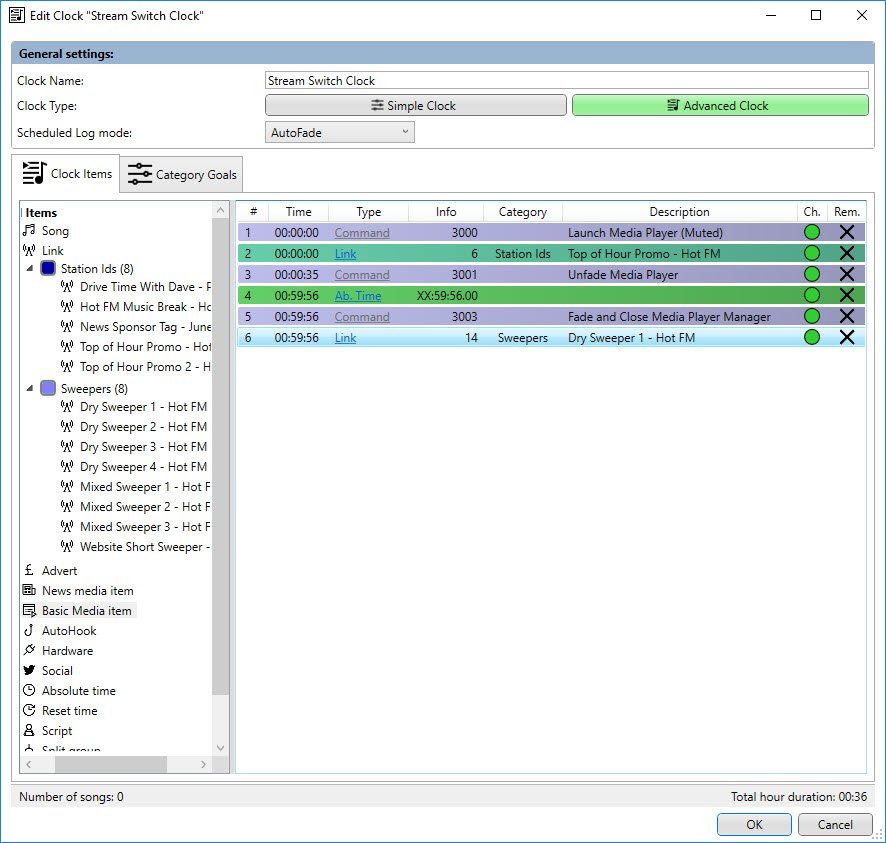Click the Link antenna icon in Items
The image size is (886, 843).
[x=29, y=250]
